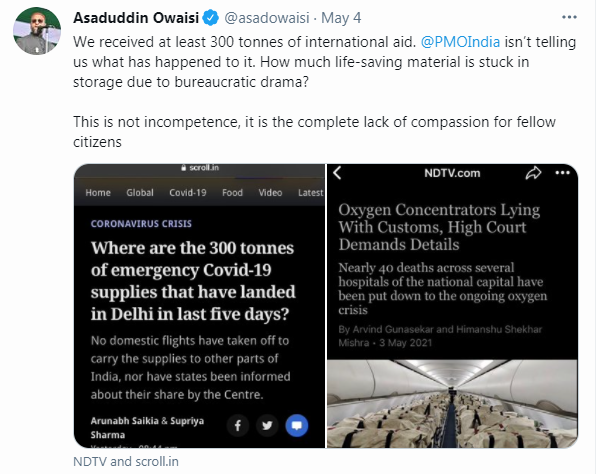The height and width of the screenshot is (474, 609).
Task: Select the Global nav item
Action: pos(140,193)
